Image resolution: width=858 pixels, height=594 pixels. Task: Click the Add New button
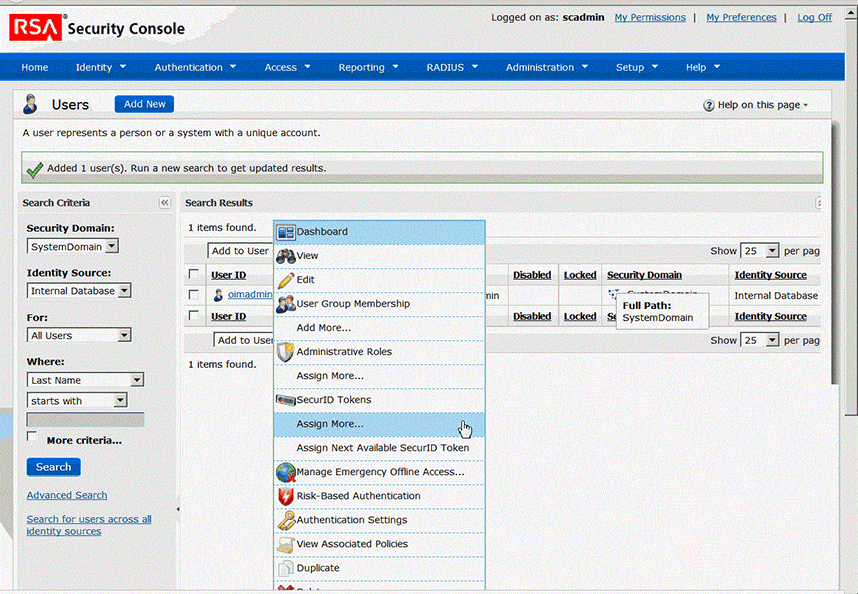point(144,104)
